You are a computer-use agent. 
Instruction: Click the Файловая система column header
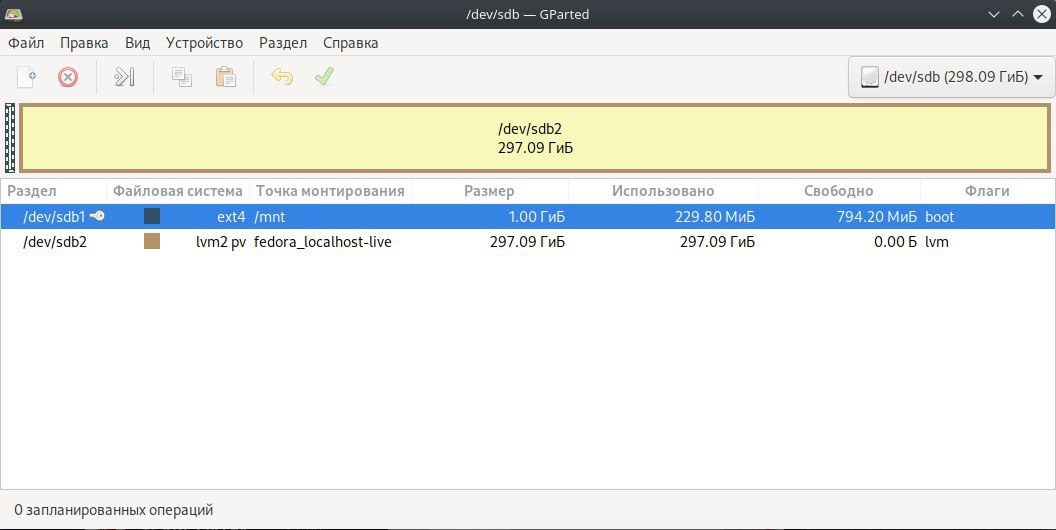[178, 191]
